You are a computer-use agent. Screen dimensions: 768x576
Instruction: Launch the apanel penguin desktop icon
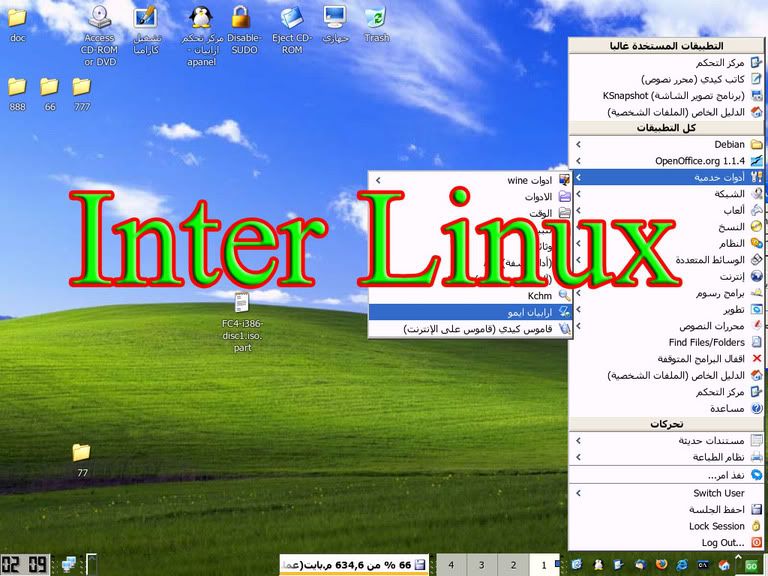(201, 35)
